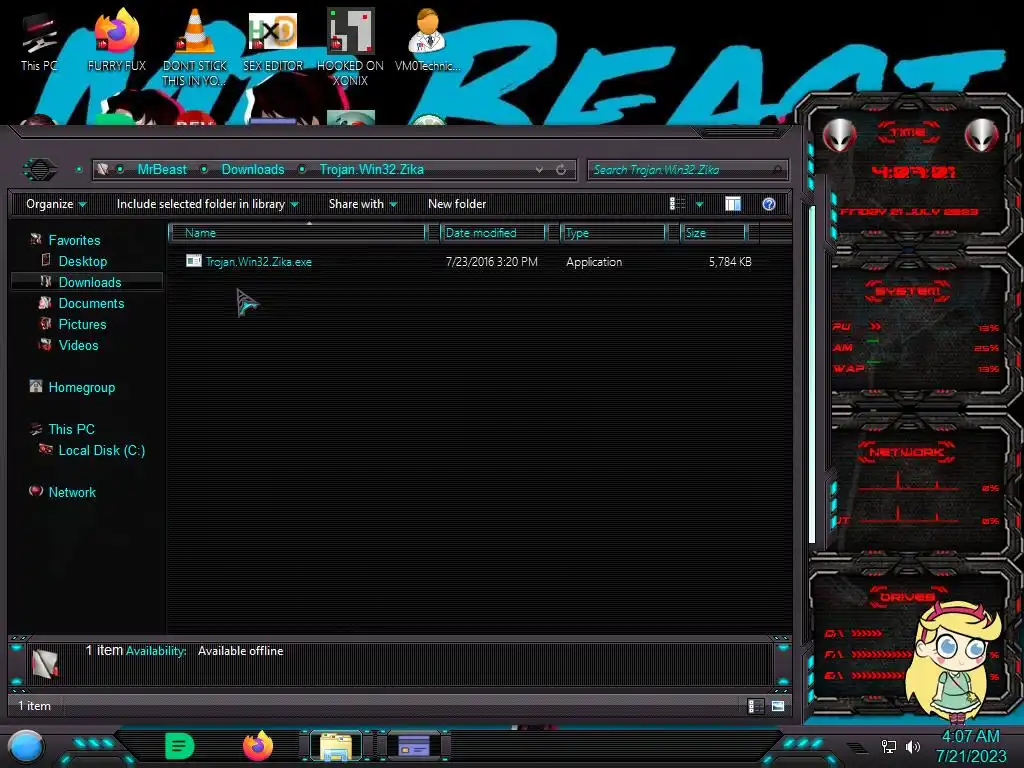
Task: Select Homegroup in the navigation pane
Action: (x=82, y=387)
